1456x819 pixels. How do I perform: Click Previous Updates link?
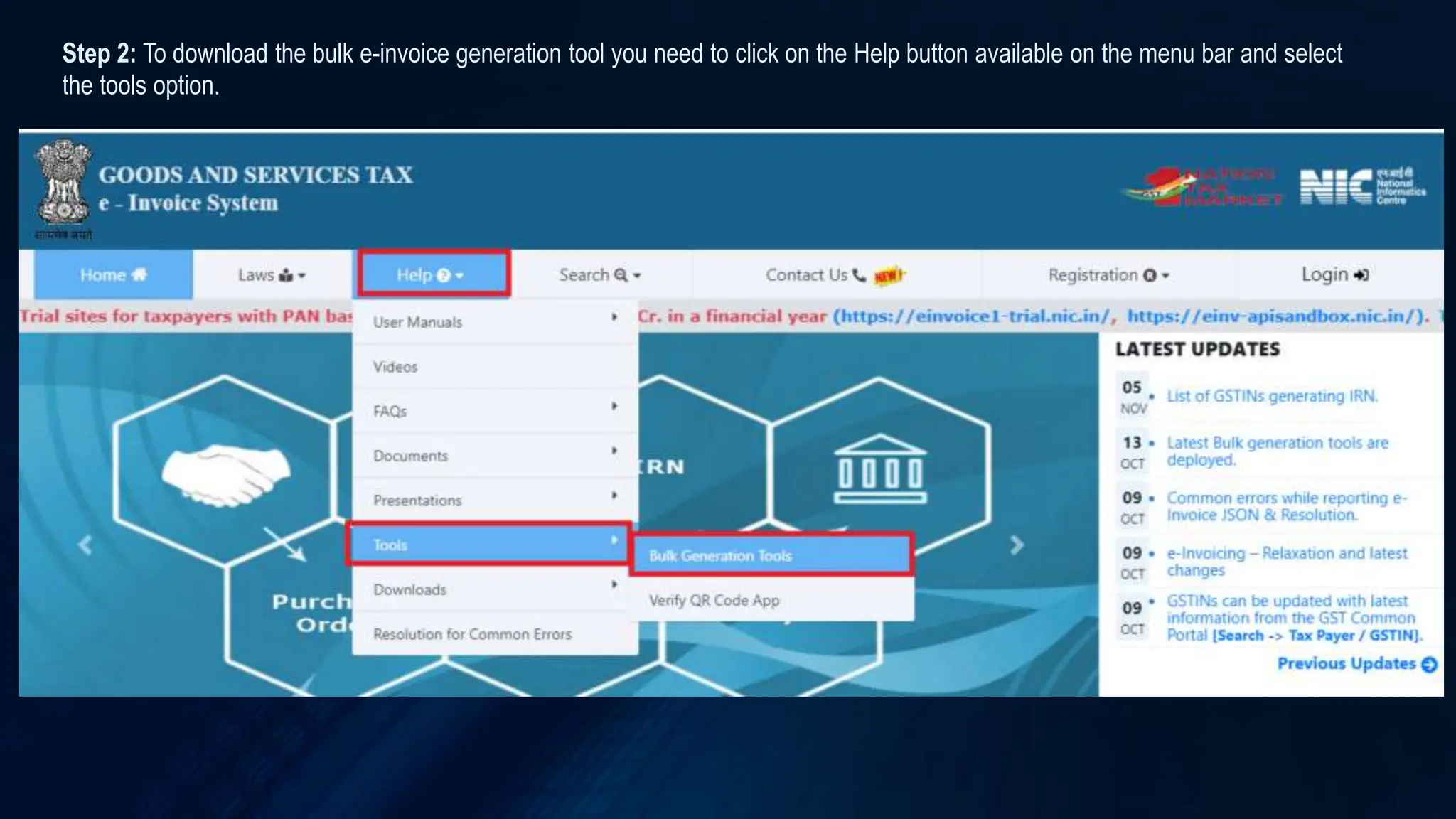1347,663
